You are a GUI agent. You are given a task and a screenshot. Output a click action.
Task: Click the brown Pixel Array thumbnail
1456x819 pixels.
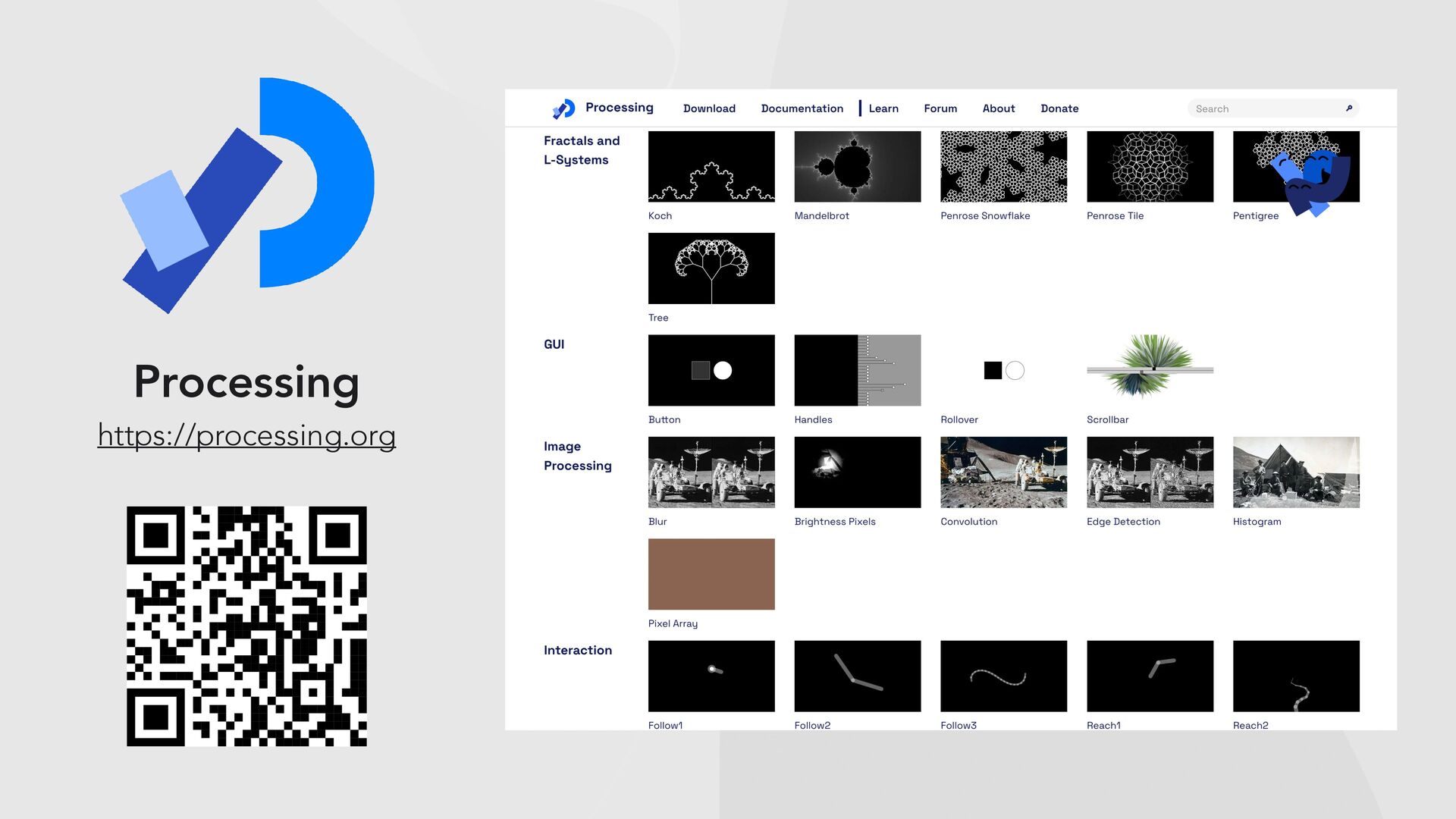click(x=711, y=574)
